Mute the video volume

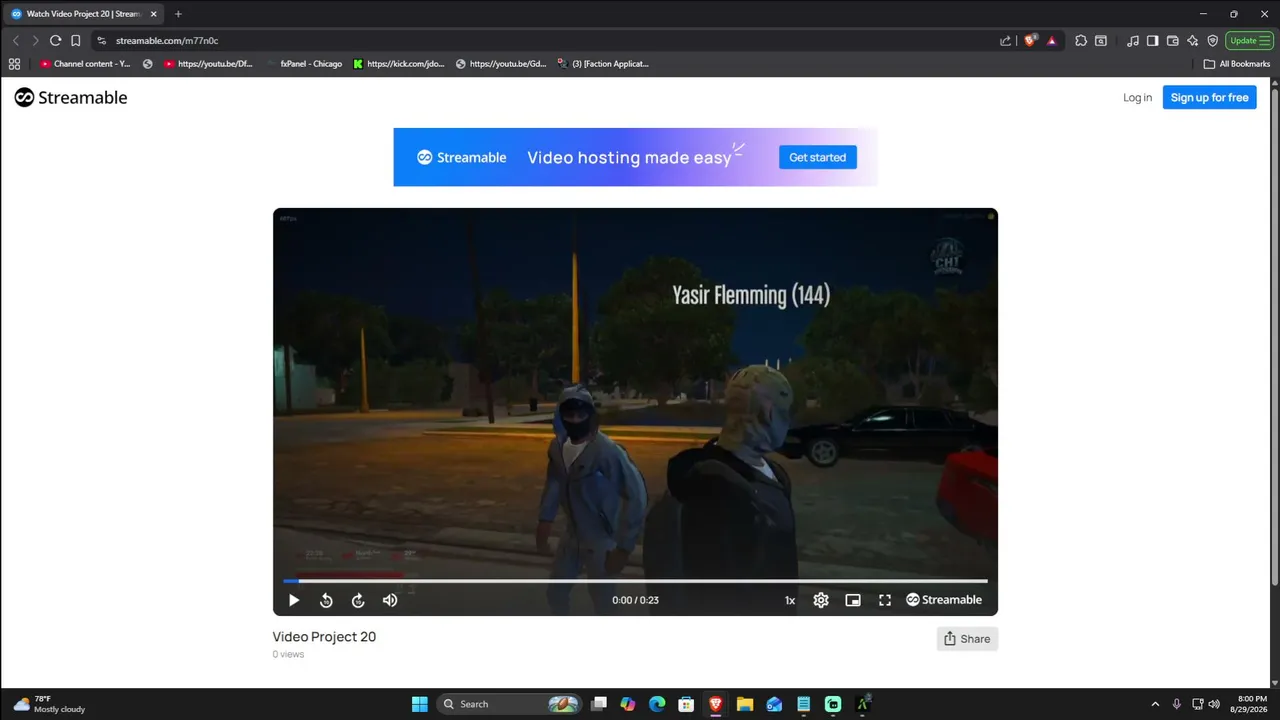click(x=390, y=600)
